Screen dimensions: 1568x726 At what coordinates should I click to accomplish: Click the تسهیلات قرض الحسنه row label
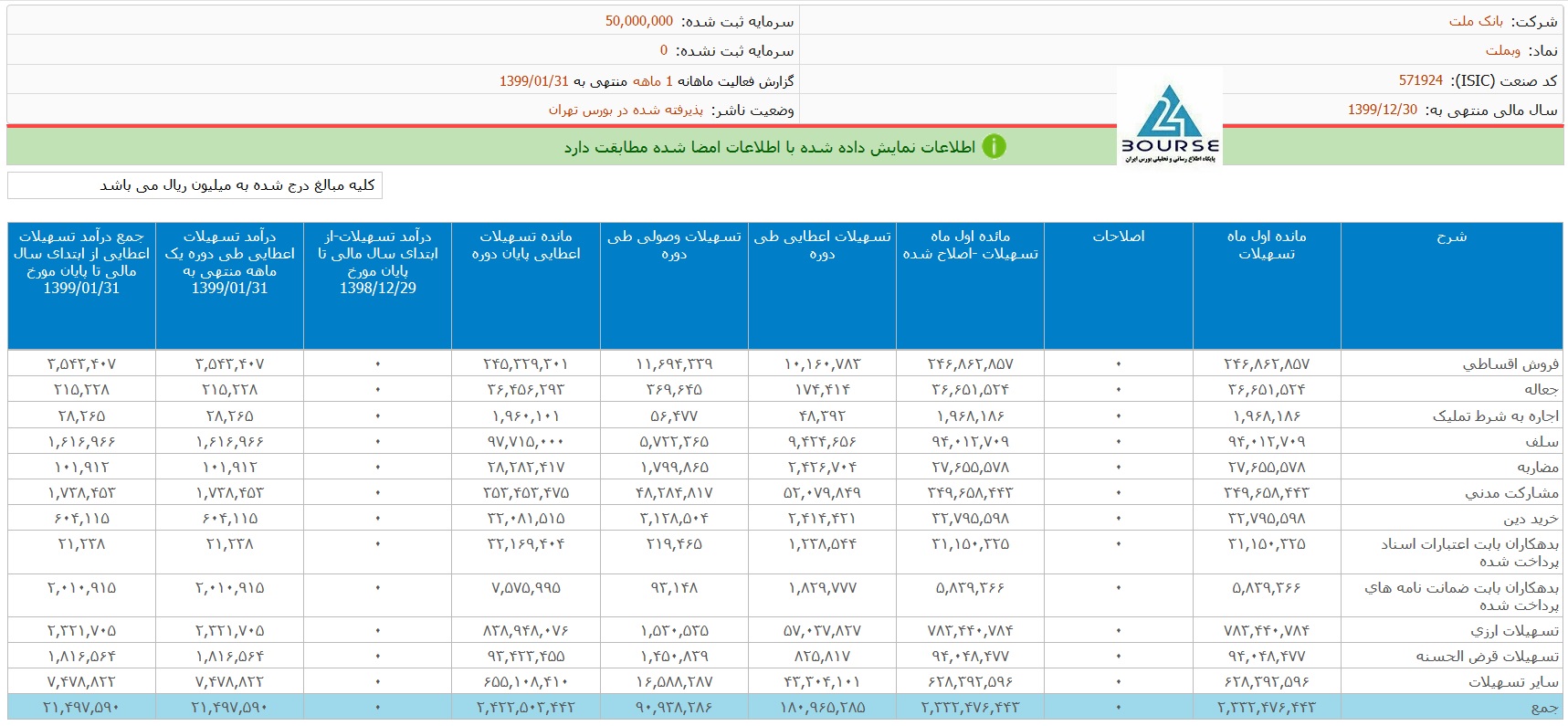tap(1487, 656)
